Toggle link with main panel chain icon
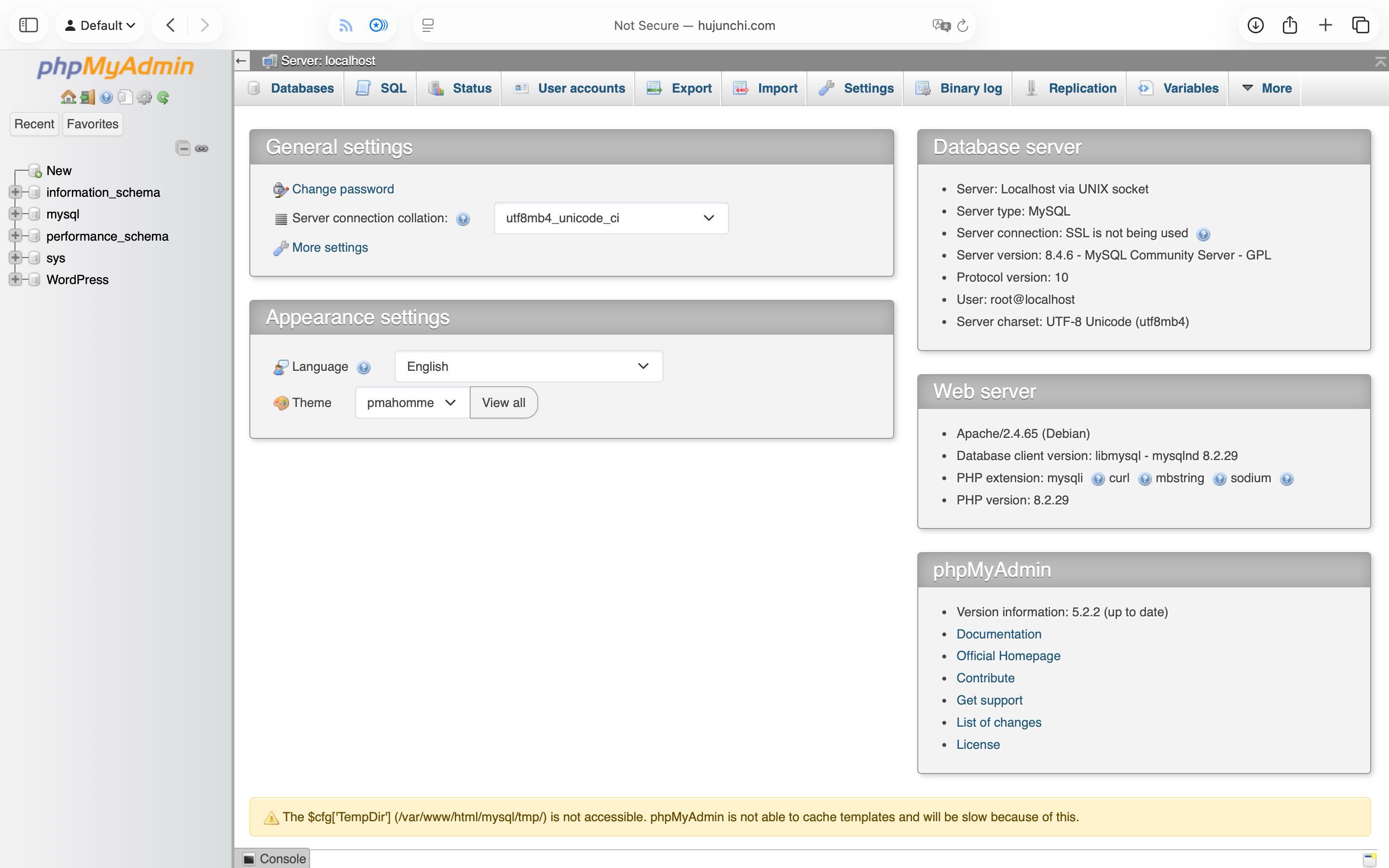This screenshot has height=868, width=1389. coord(202,148)
